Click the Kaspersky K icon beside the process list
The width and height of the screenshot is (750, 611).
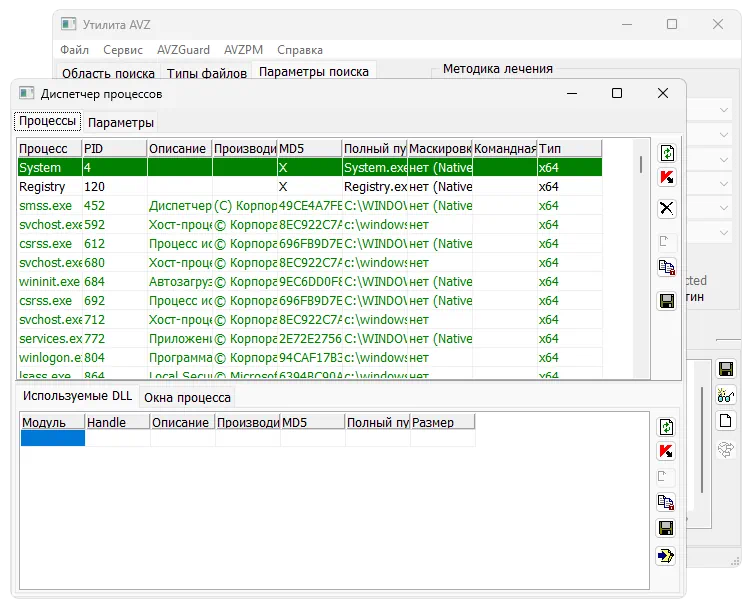667,178
